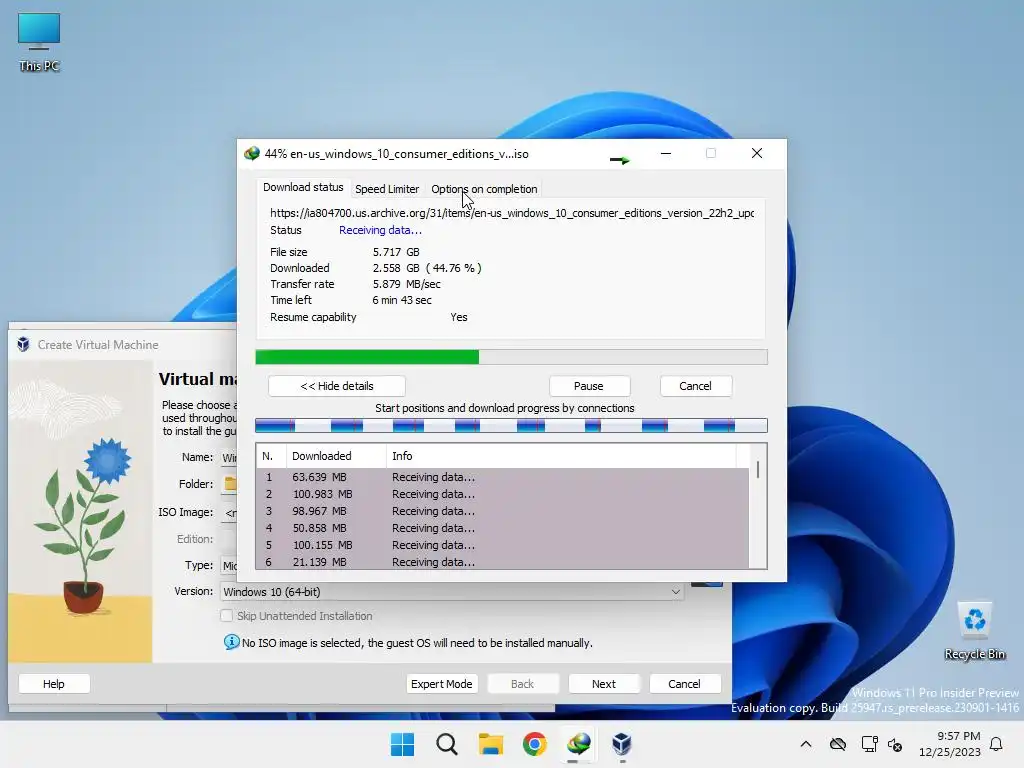Image resolution: width=1024 pixels, height=768 pixels.
Task: Switch to Internet Download Manager taskbar icon
Action: (579, 744)
